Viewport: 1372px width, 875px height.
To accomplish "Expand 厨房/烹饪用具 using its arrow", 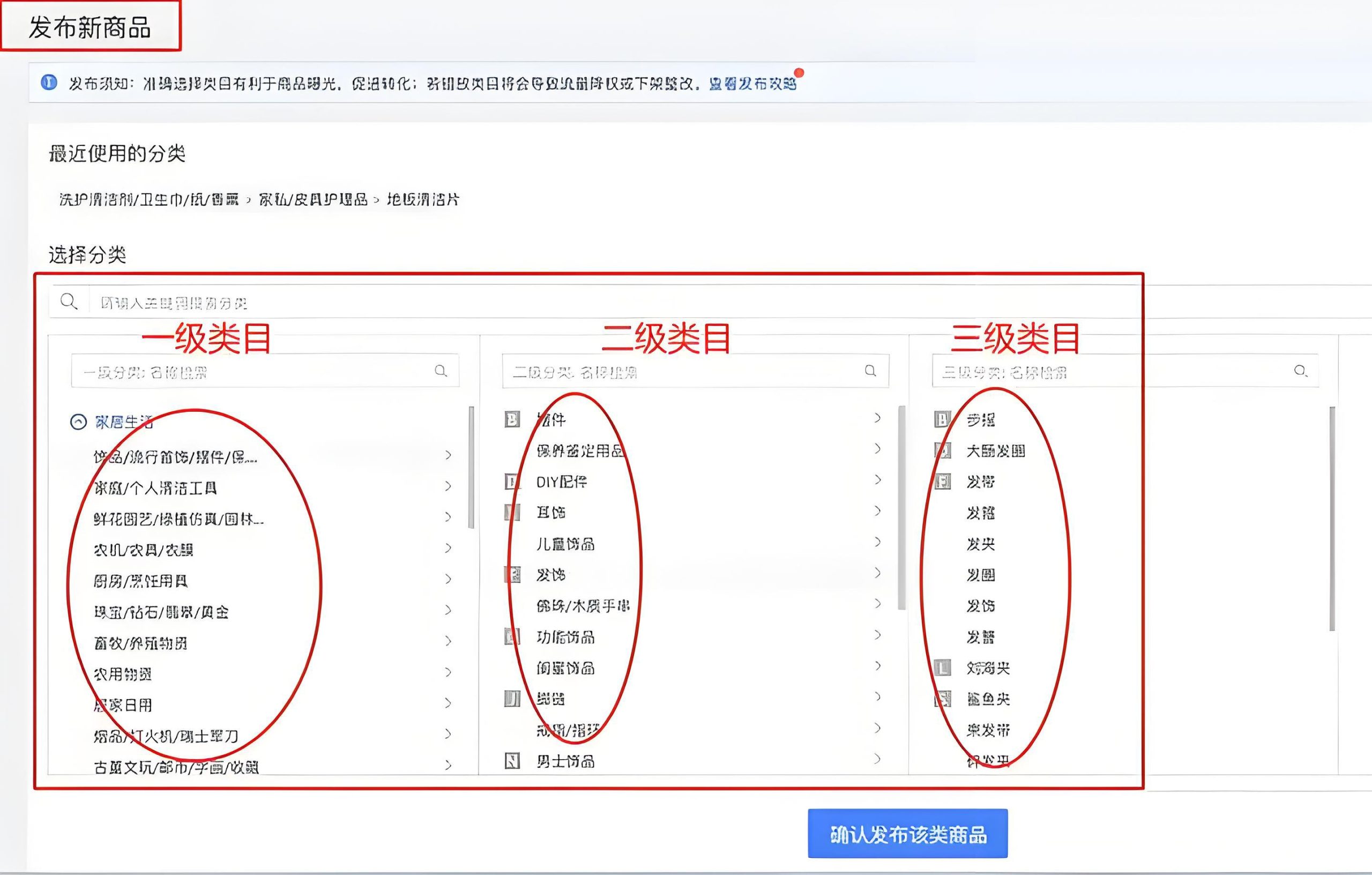I will [448, 579].
